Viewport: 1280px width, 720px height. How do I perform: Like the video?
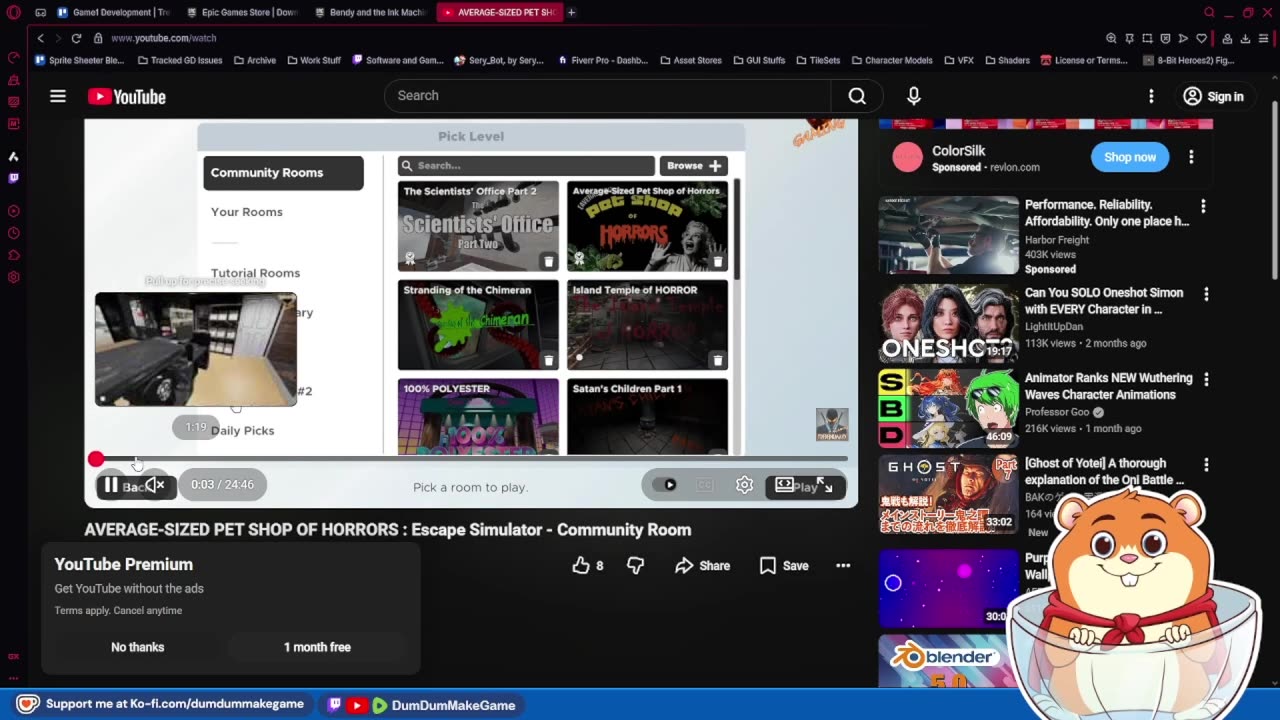pyautogui.click(x=587, y=566)
